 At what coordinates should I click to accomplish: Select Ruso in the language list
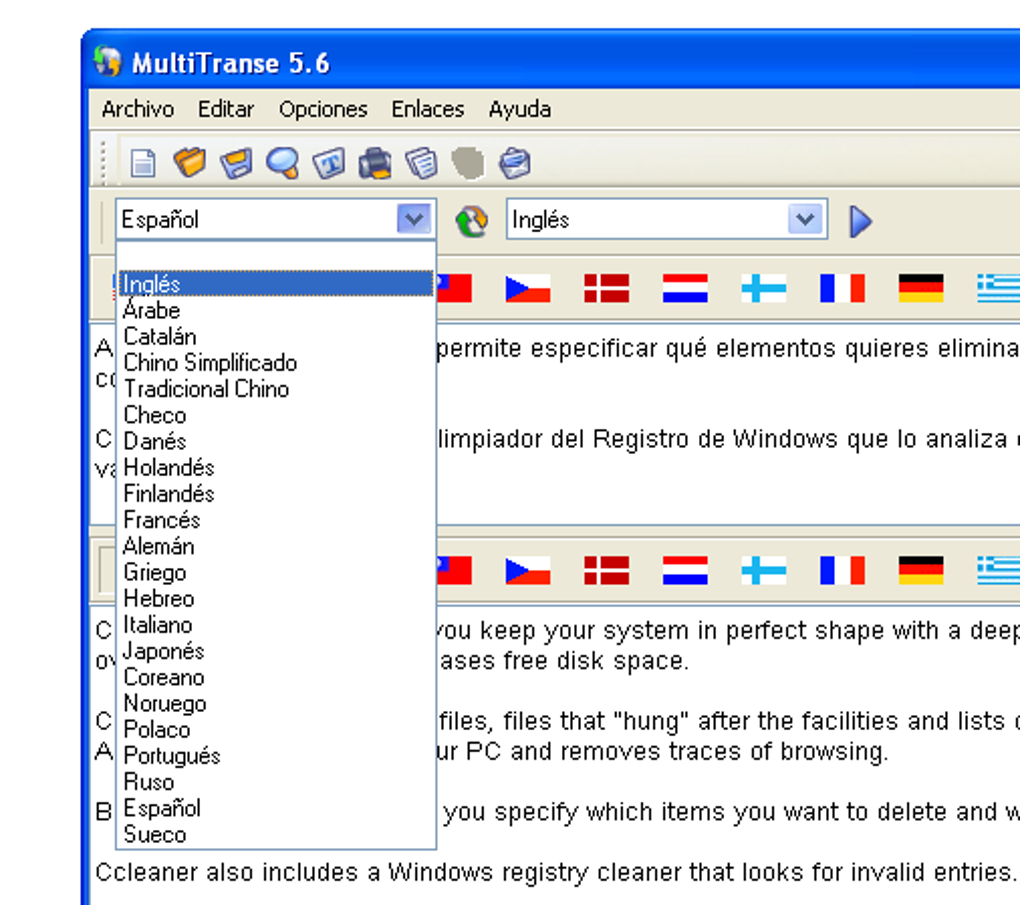tap(276, 782)
